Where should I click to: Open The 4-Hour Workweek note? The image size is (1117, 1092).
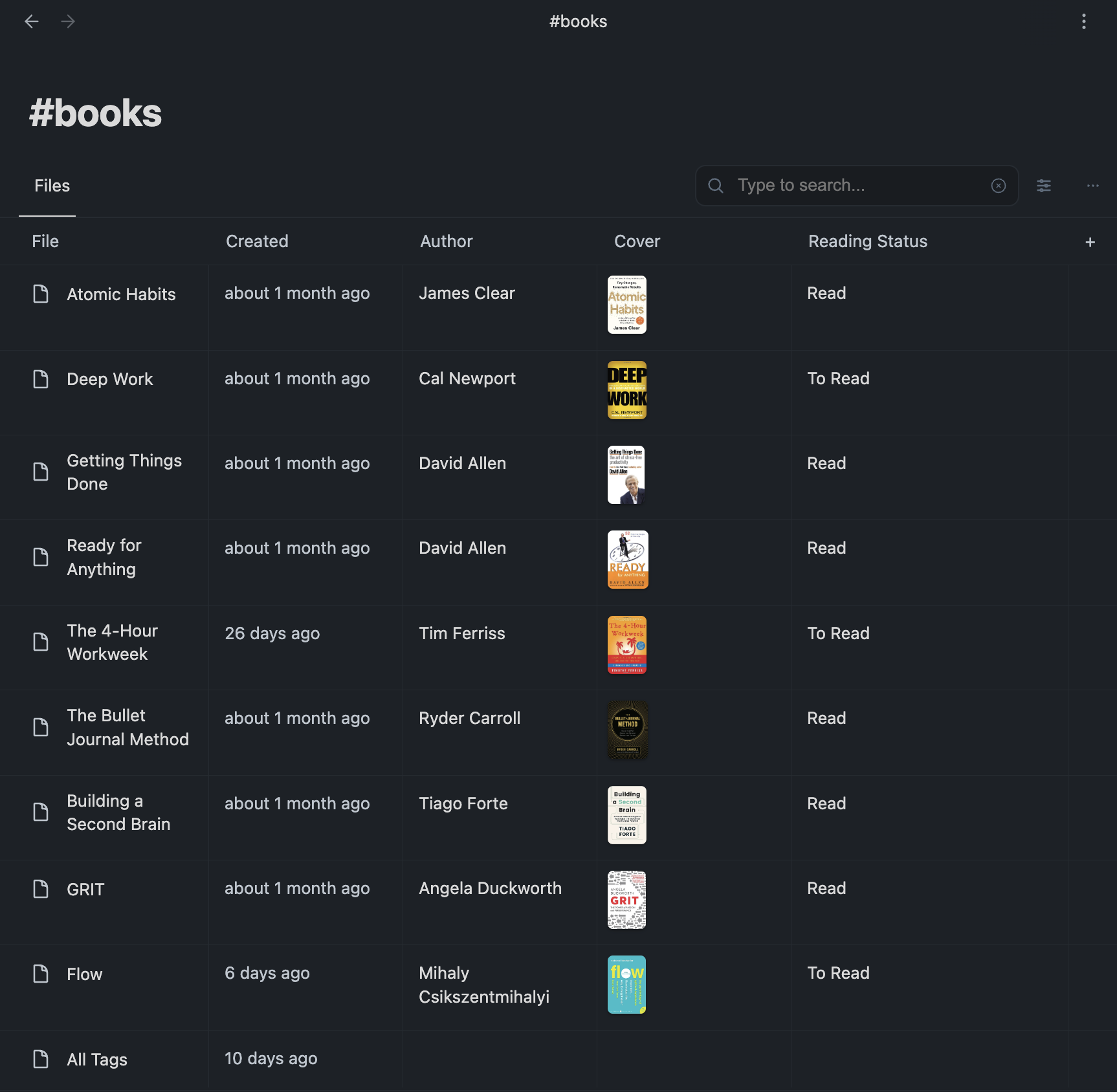[112, 642]
